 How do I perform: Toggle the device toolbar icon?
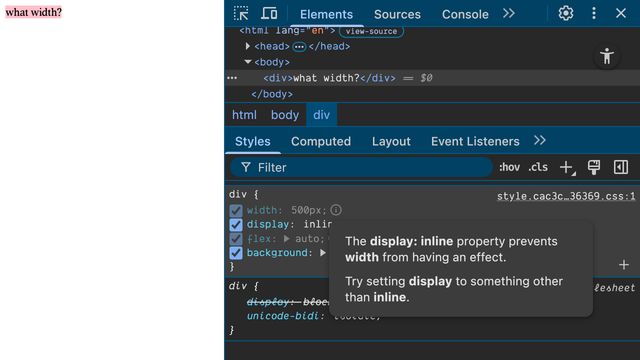[269, 13]
